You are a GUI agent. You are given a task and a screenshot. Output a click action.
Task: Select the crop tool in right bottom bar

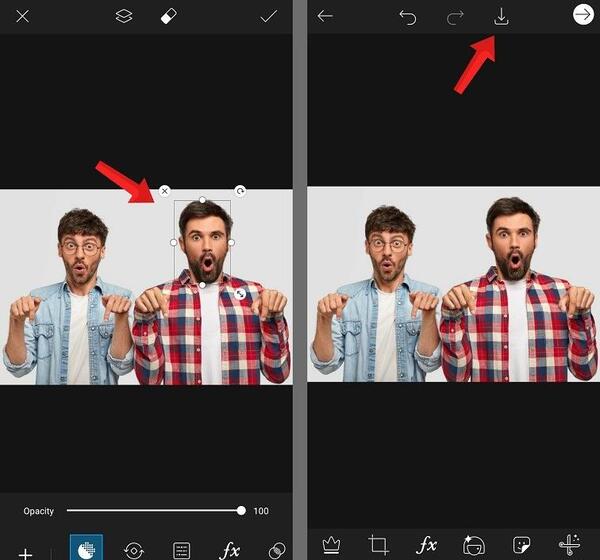(x=378, y=545)
